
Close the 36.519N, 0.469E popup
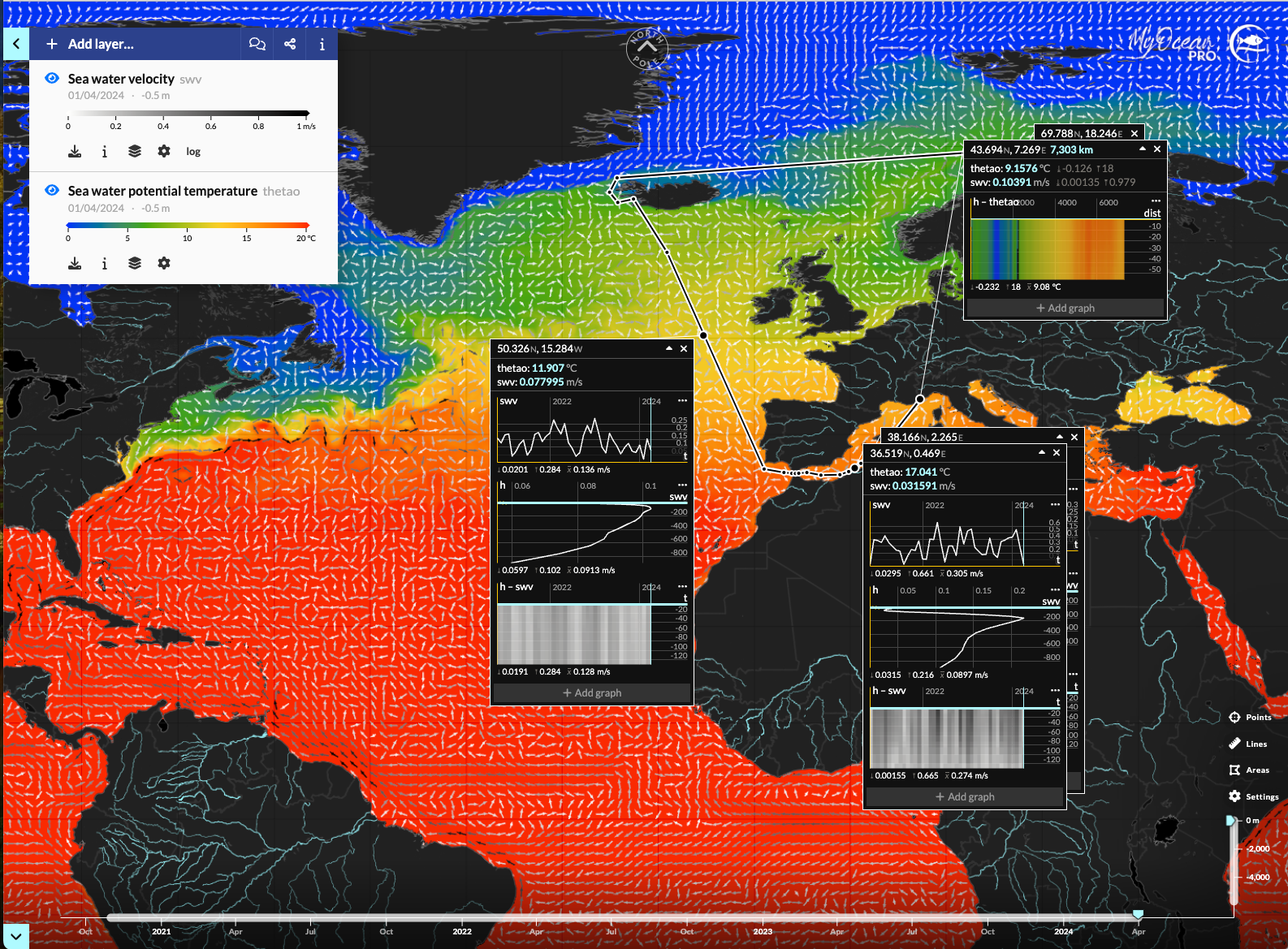tap(1057, 453)
